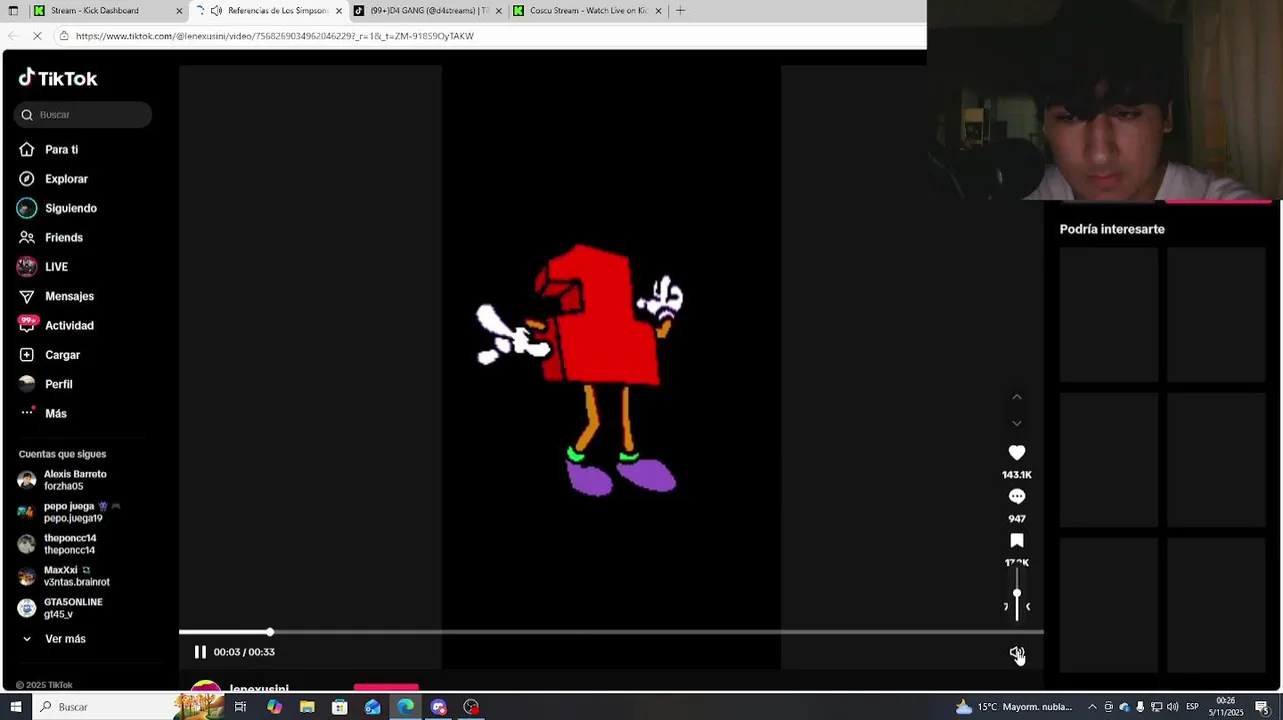
Task: Open the Actividad notifications
Action: pyautogui.click(x=69, y=325)
